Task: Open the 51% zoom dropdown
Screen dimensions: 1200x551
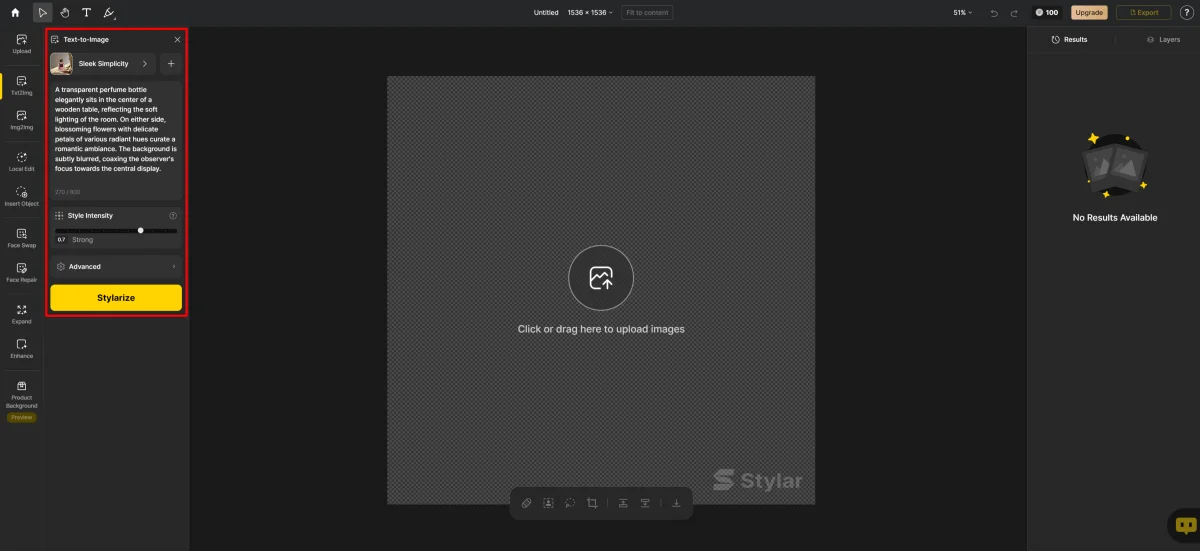Action: [x=962, y=13]
